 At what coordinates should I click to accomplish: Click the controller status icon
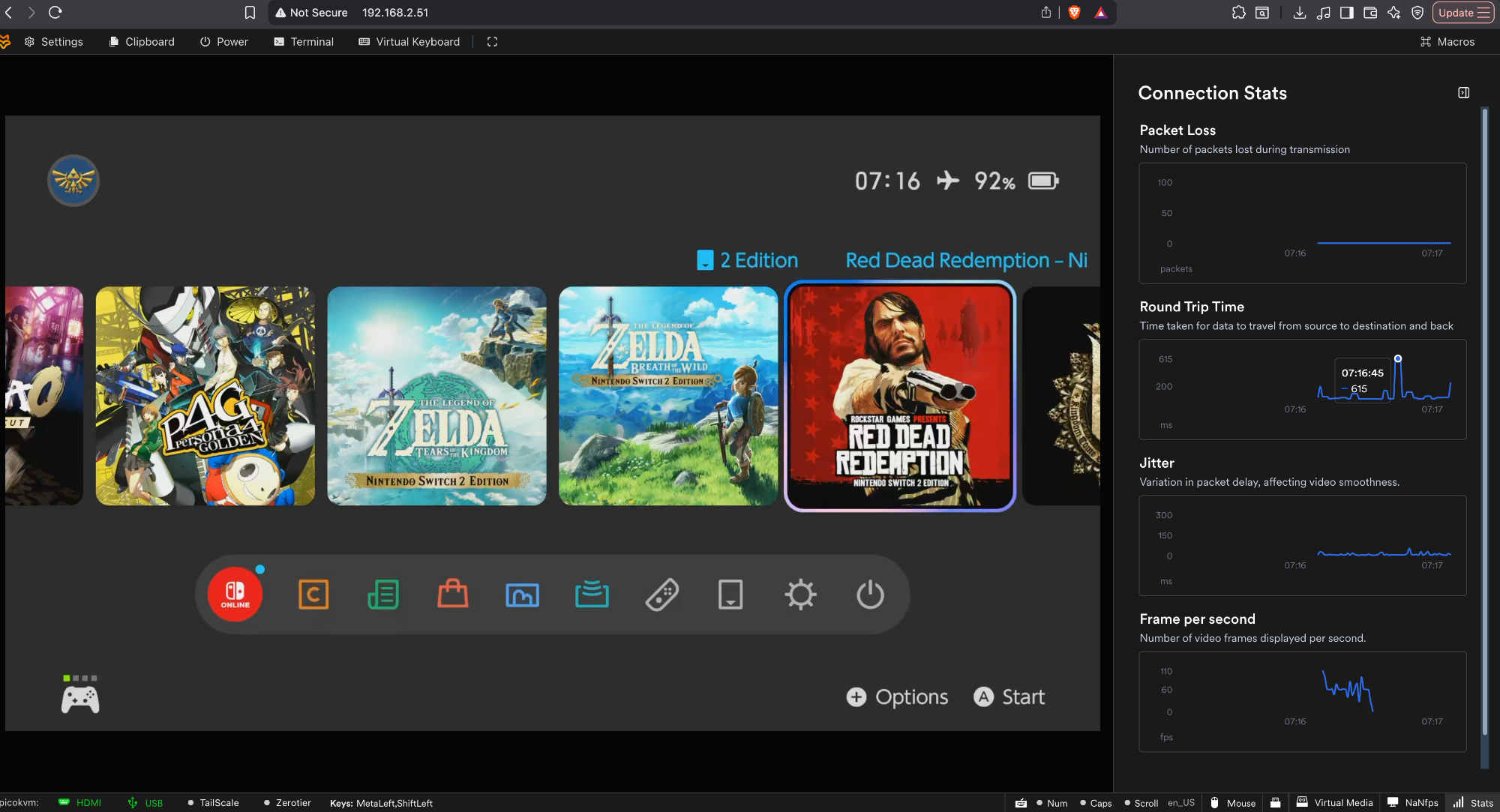pos(80,694)
